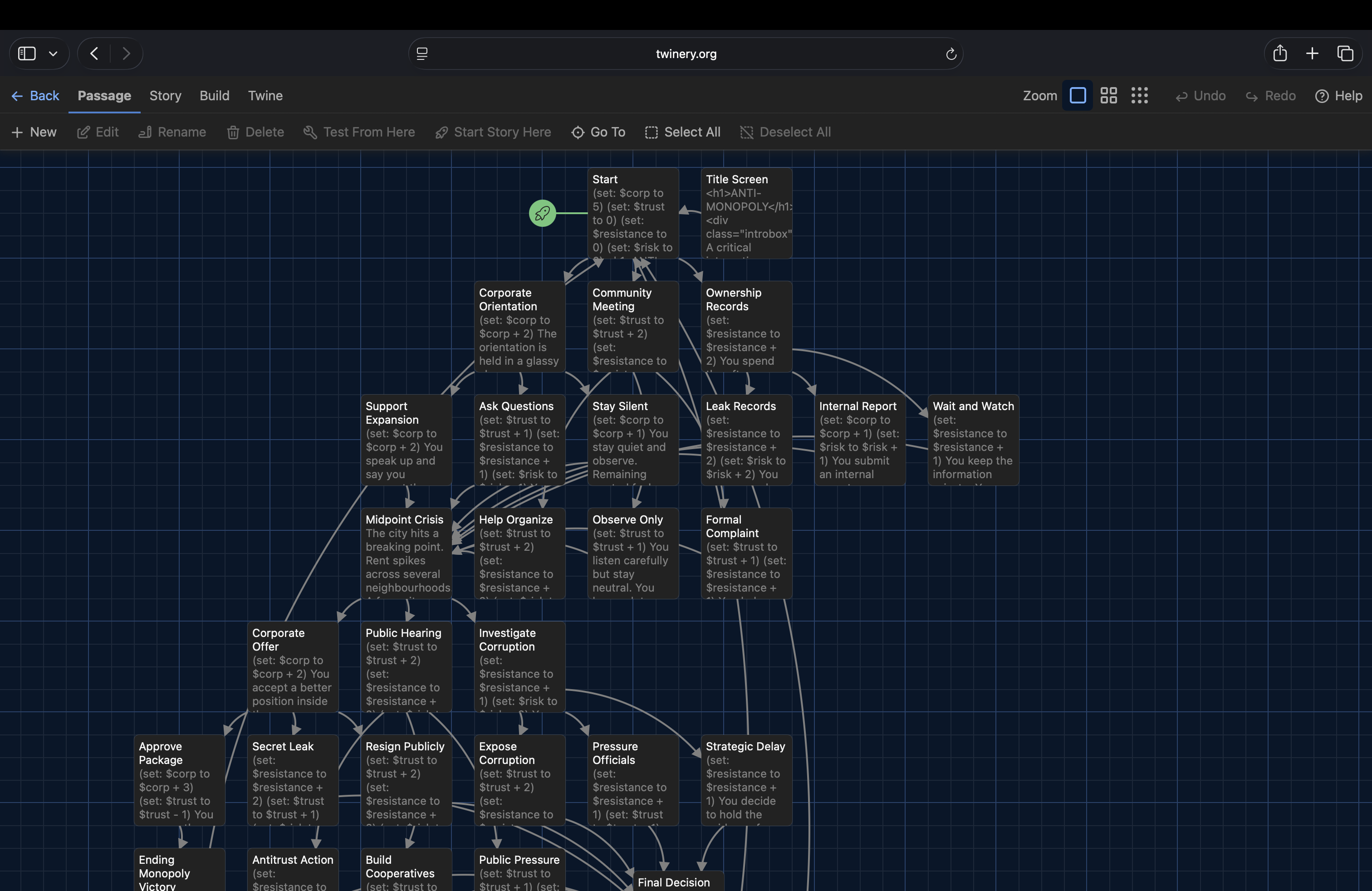Select the Internal Report passage
The width and height of the screenshot is (1372, 891).
coord(860,441)
